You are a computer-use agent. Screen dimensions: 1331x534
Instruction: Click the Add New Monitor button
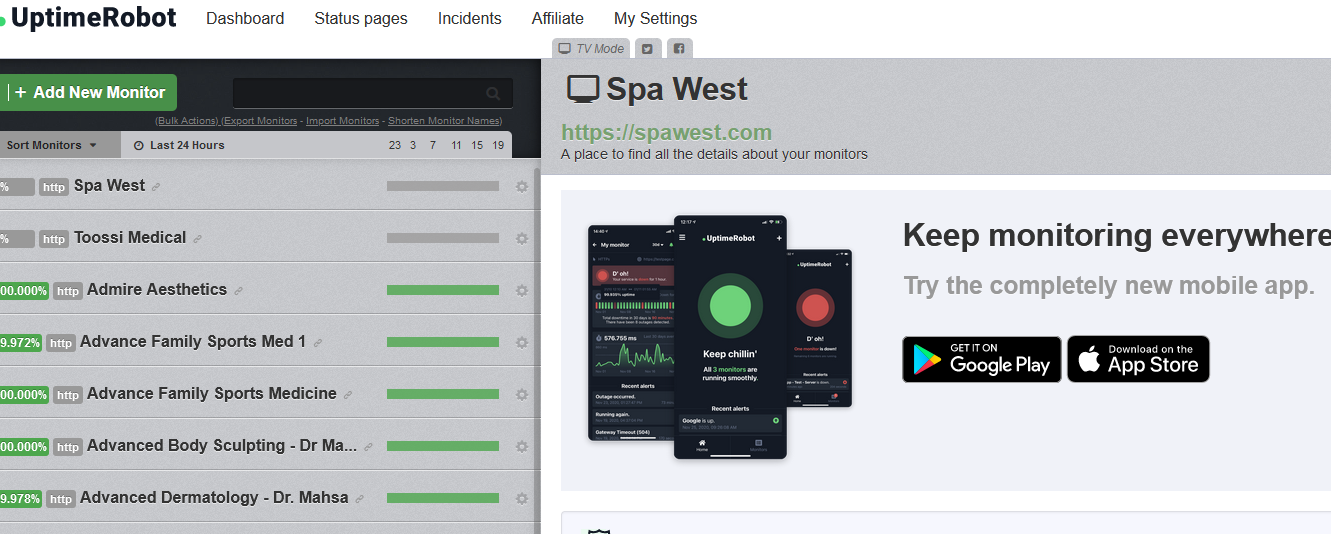(x=86, y=92)
